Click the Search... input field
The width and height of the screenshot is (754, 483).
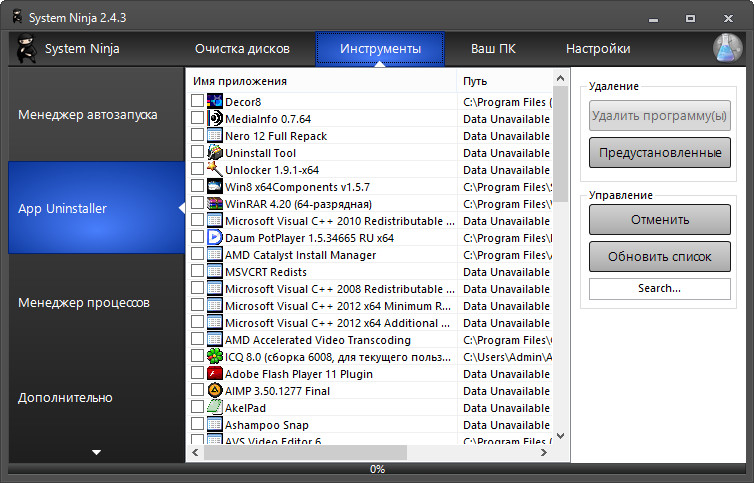[x=660, y=289]
